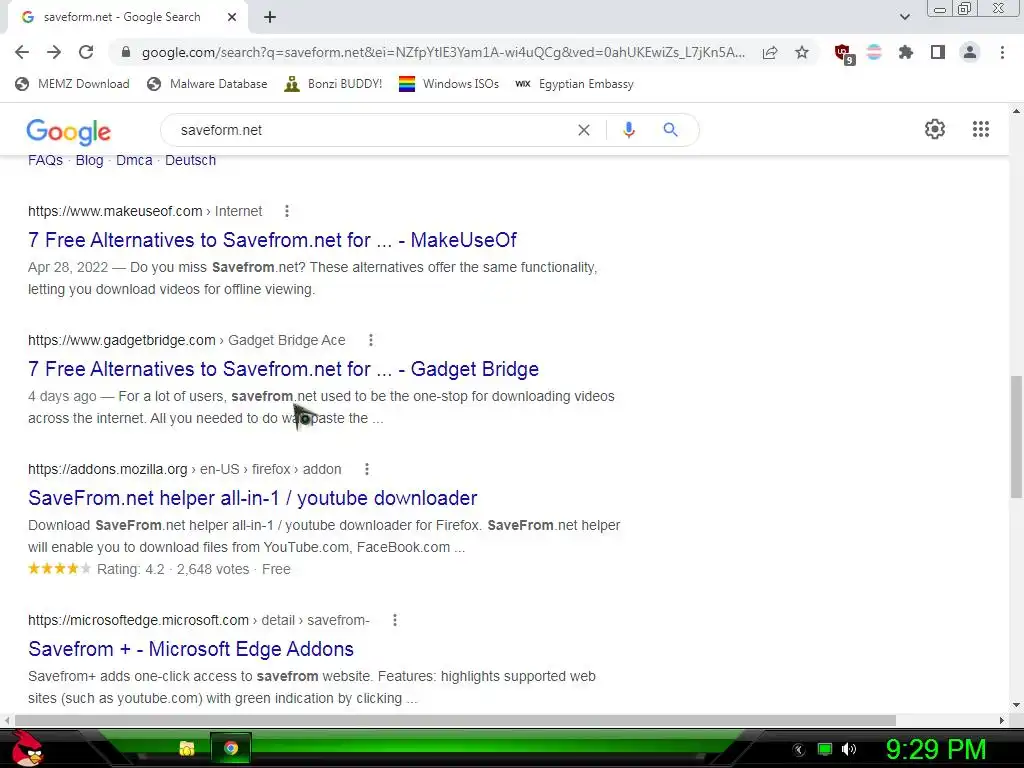Reload the current page

pos(86,52)
